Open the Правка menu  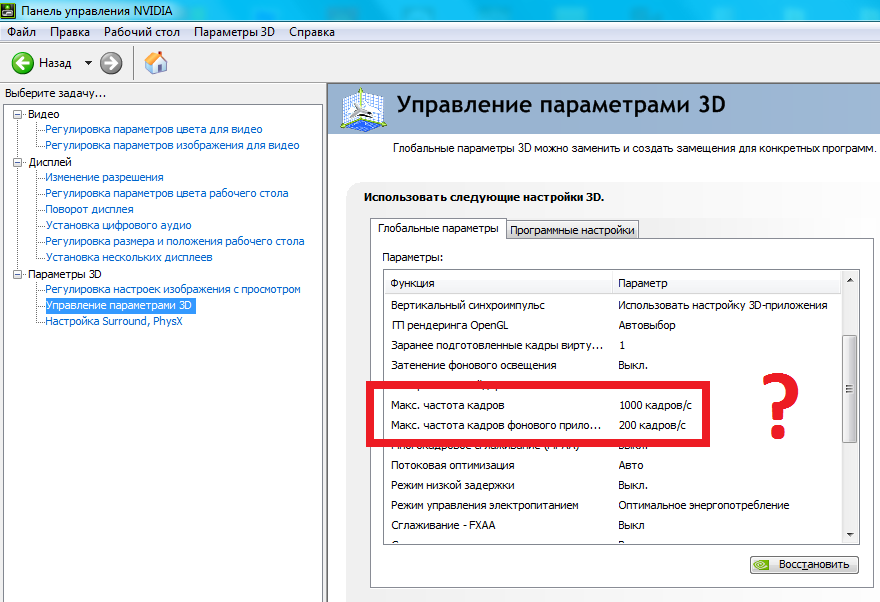click(x=70, y=32)
